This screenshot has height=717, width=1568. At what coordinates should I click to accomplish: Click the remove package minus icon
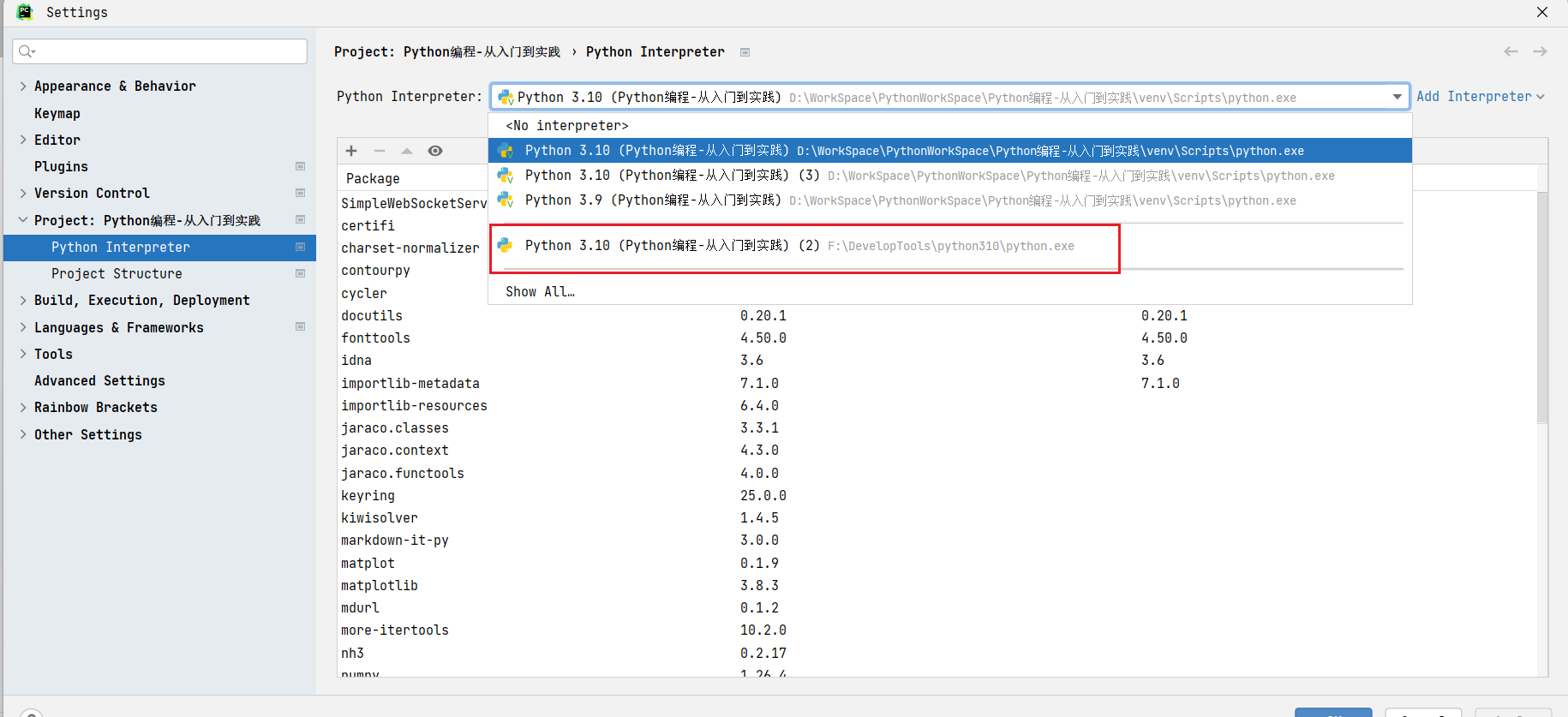coord(380,151)
